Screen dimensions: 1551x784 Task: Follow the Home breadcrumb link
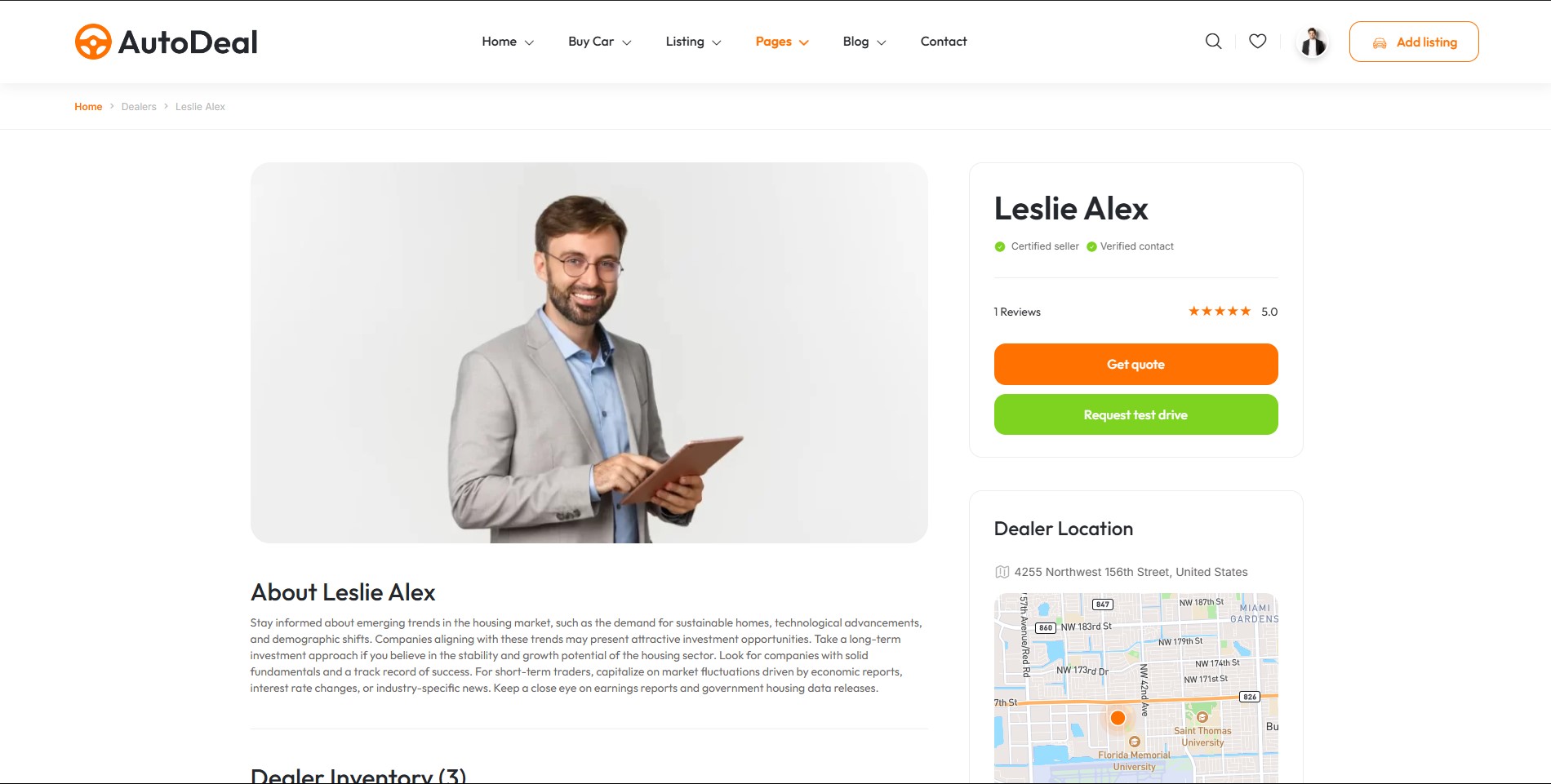point(88,107)
